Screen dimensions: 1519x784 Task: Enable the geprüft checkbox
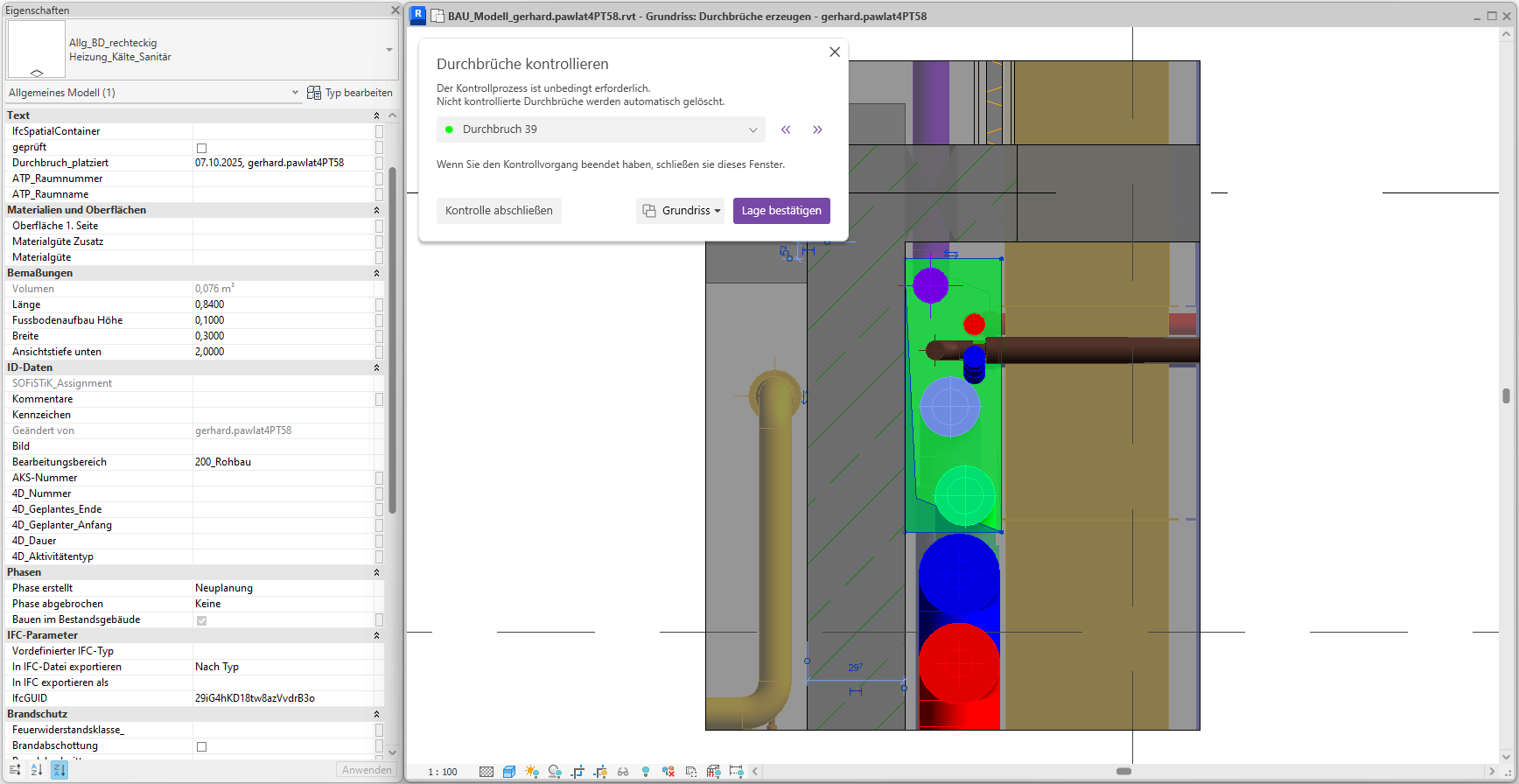(201, 148)
